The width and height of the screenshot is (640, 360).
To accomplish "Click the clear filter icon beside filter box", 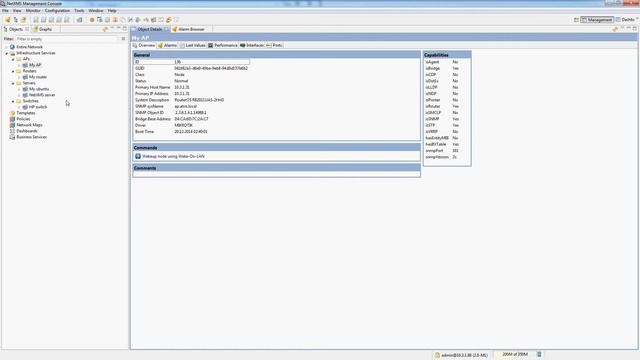I will [x=123, y=39].
